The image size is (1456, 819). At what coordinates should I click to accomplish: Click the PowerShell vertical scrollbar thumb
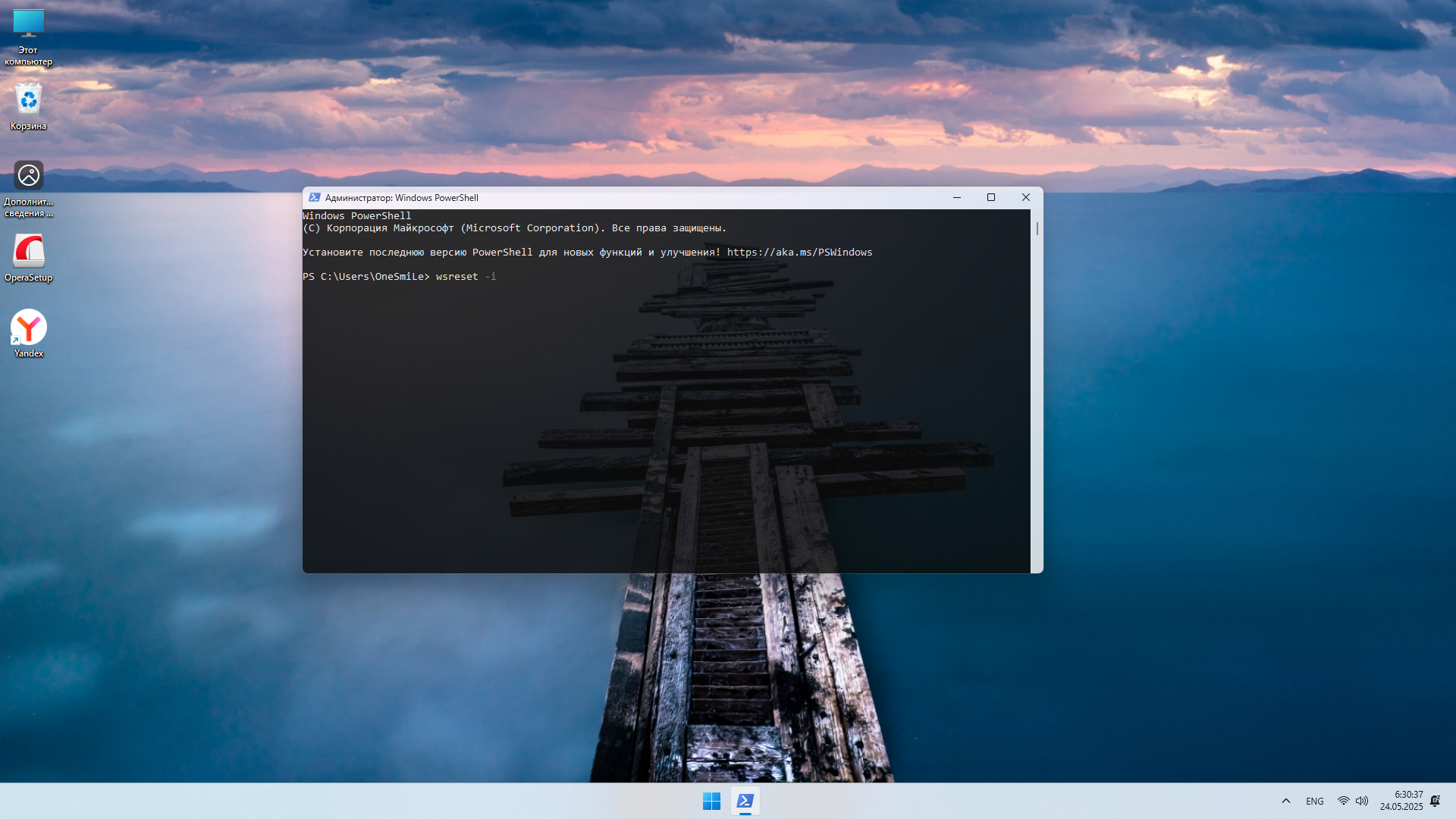[1037, 228]
